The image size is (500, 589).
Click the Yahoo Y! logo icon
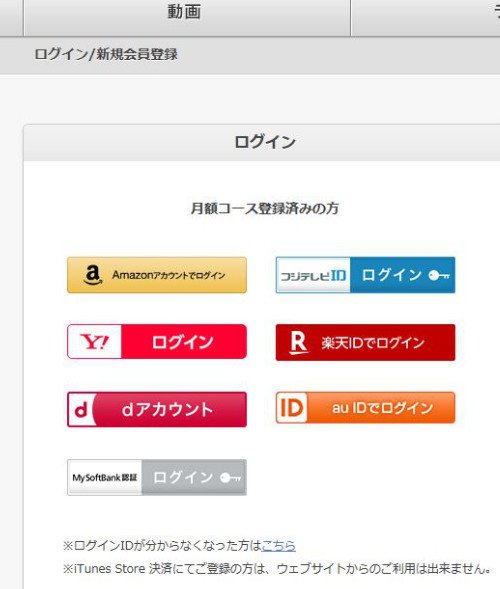(x=95, y=342)
